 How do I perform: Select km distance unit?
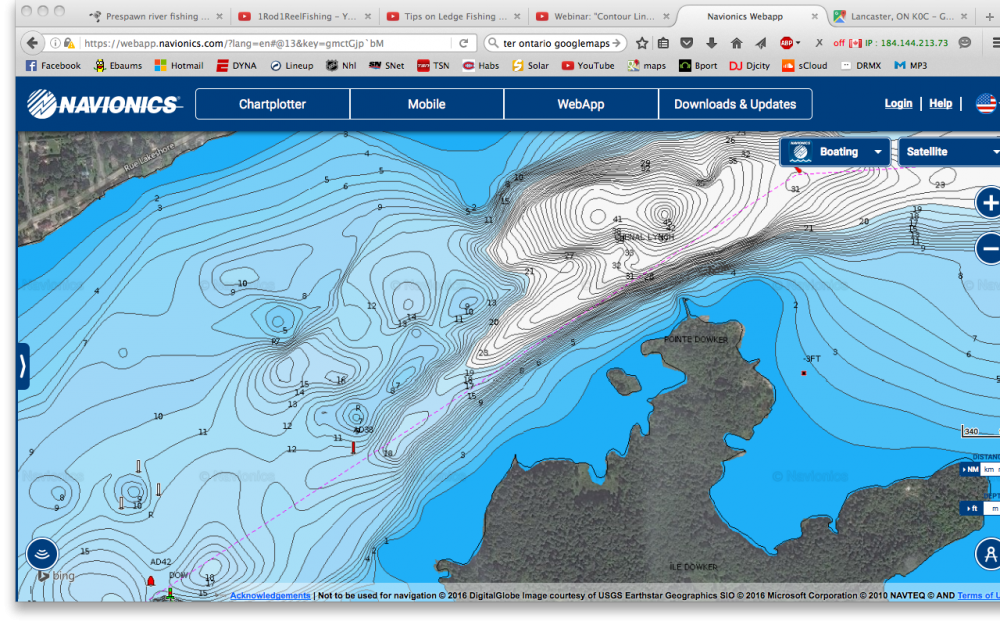point(989,469)
